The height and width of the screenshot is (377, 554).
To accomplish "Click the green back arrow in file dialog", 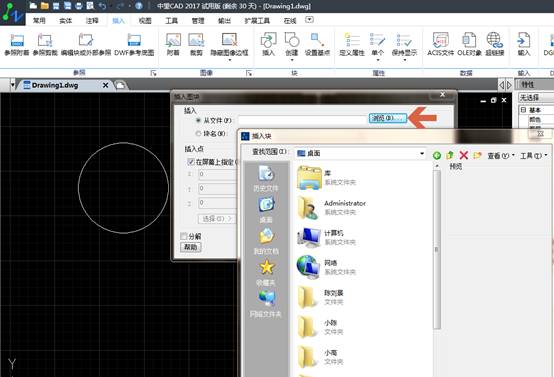I will click(x=437, y=155).
